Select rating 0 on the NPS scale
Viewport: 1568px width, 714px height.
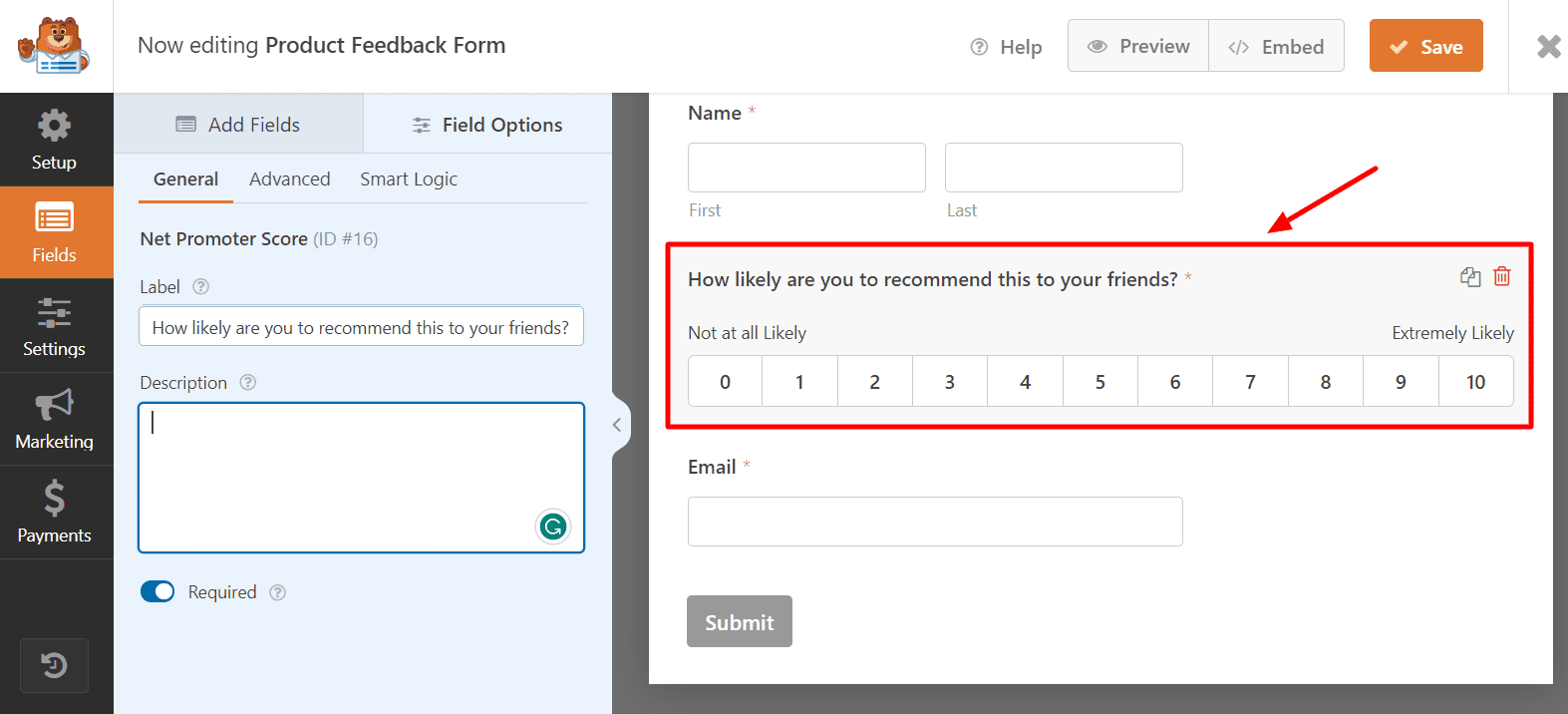(x=725, y=382)
